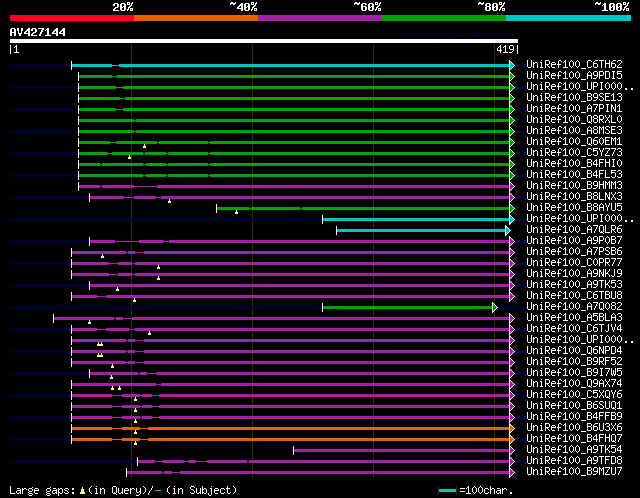Select the UniRef100_C0PR77 label
Image resolution: width=640 pixels, height=498 pixels.
click(574, 262)
